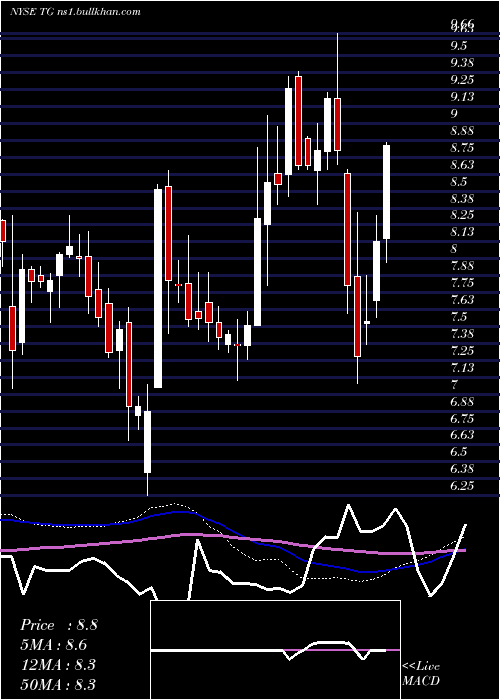Screen dimensions: 500x700
Task: Select the 6.25 price label
Action: pos(462,486)
